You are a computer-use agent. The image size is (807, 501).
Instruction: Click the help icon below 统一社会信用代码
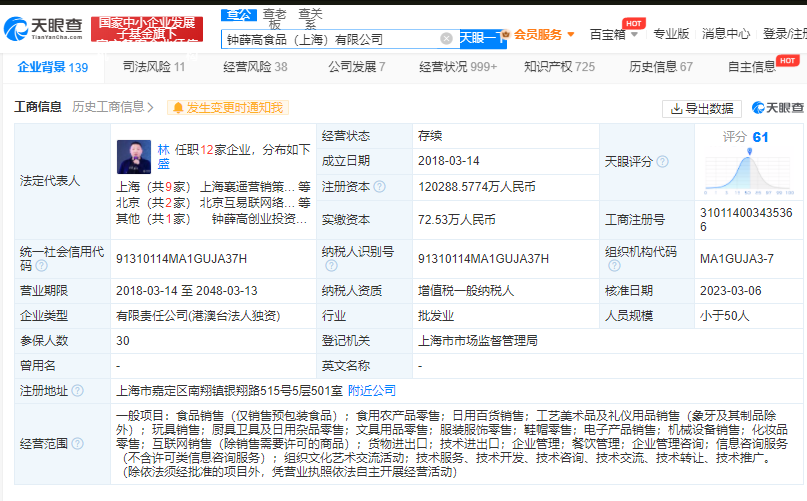point(41,266)
